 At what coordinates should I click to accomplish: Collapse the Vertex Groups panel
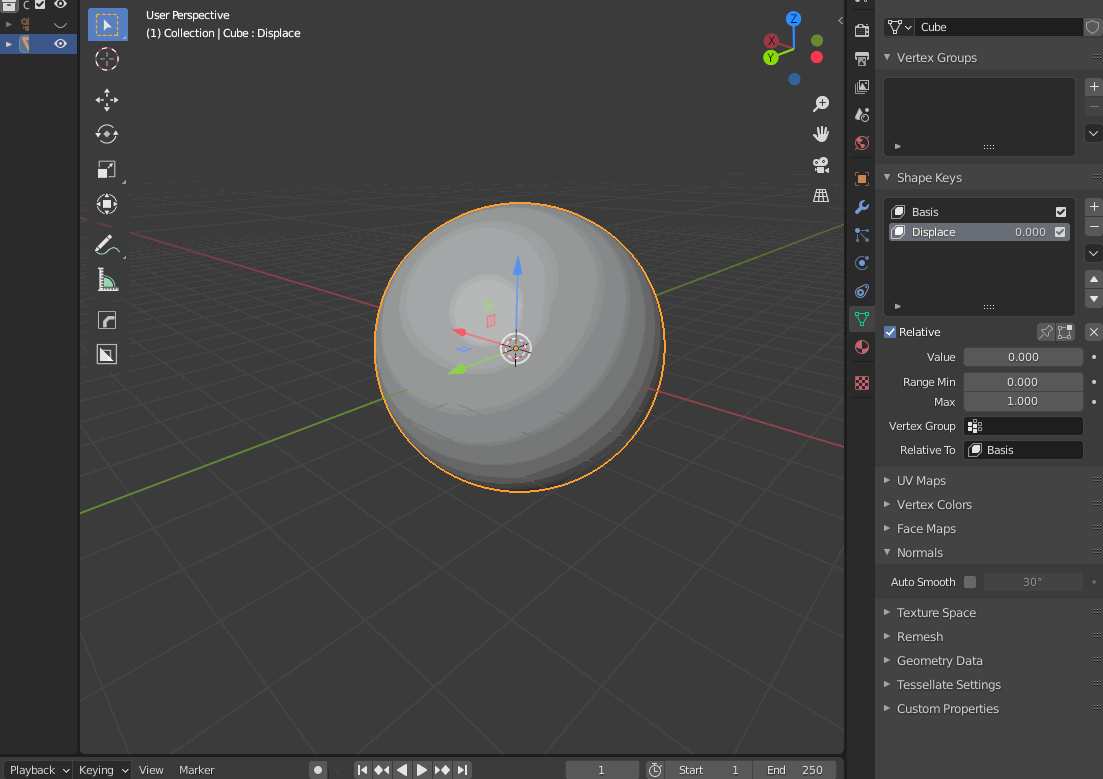pos(887,58)
